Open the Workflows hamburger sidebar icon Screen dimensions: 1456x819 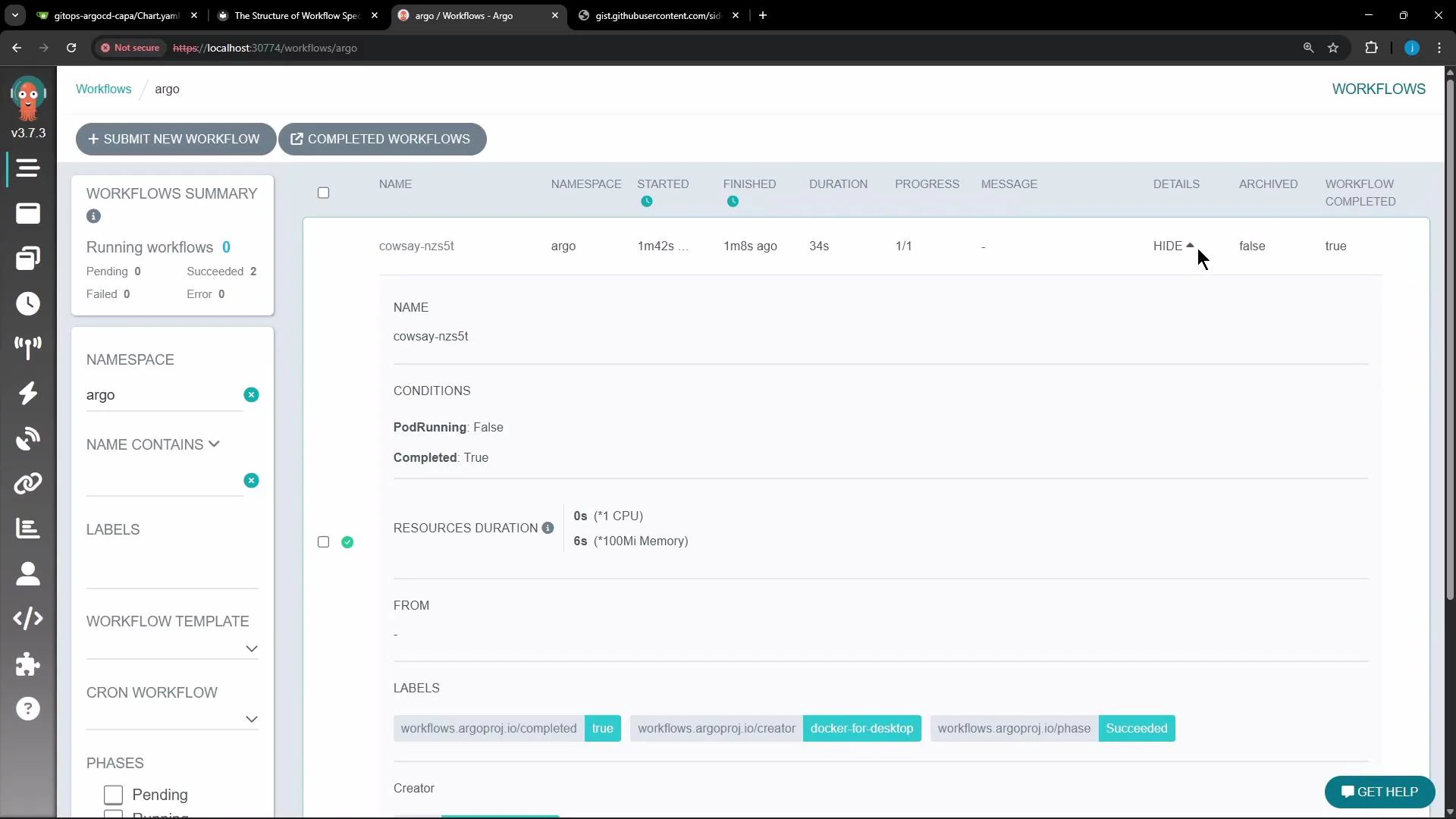coord(28,168)
